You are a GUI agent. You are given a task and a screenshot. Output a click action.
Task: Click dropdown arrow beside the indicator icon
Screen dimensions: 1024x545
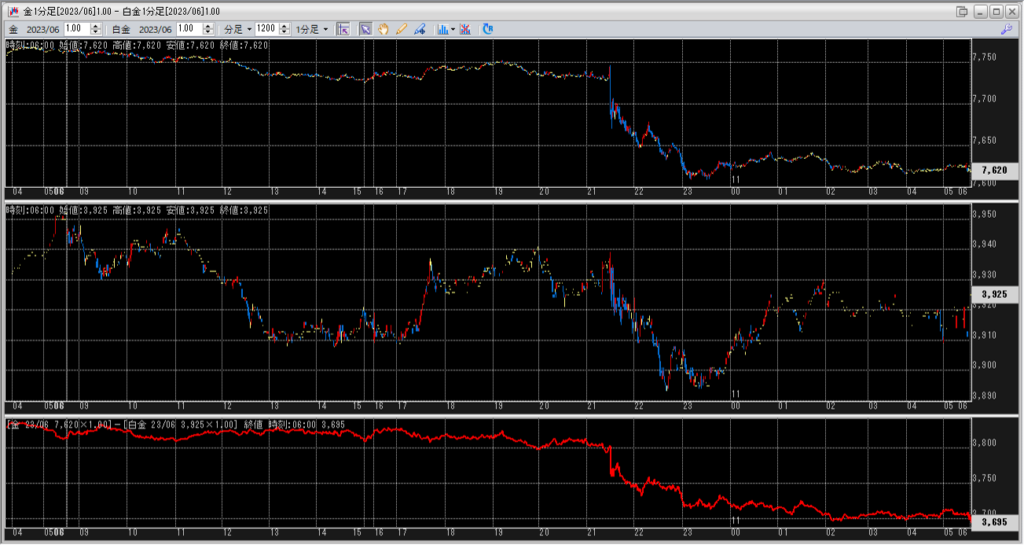(453, 29)
